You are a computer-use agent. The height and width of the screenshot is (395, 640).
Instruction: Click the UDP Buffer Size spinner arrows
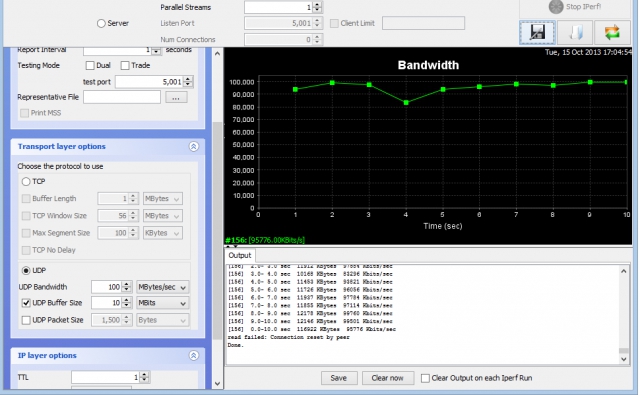(127, 303)
